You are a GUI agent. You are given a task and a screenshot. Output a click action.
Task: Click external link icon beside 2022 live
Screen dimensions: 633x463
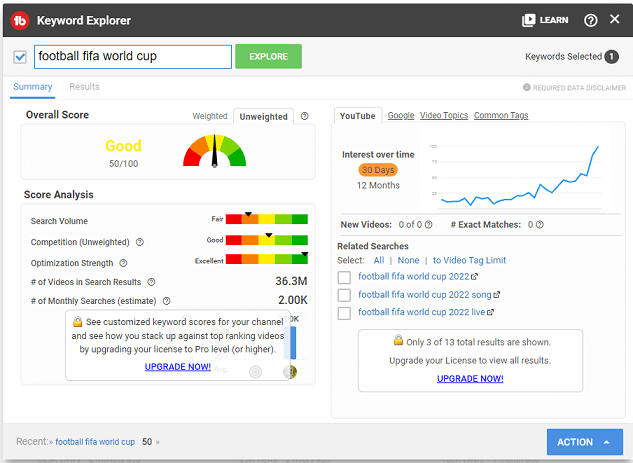[x=490, y=312]
